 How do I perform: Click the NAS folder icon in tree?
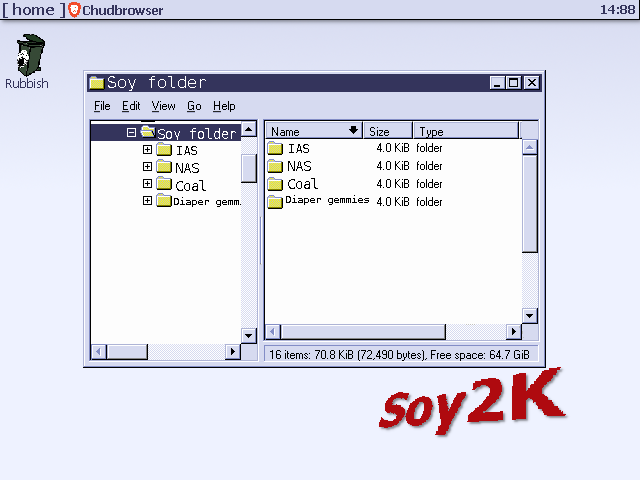coord(164,167)
